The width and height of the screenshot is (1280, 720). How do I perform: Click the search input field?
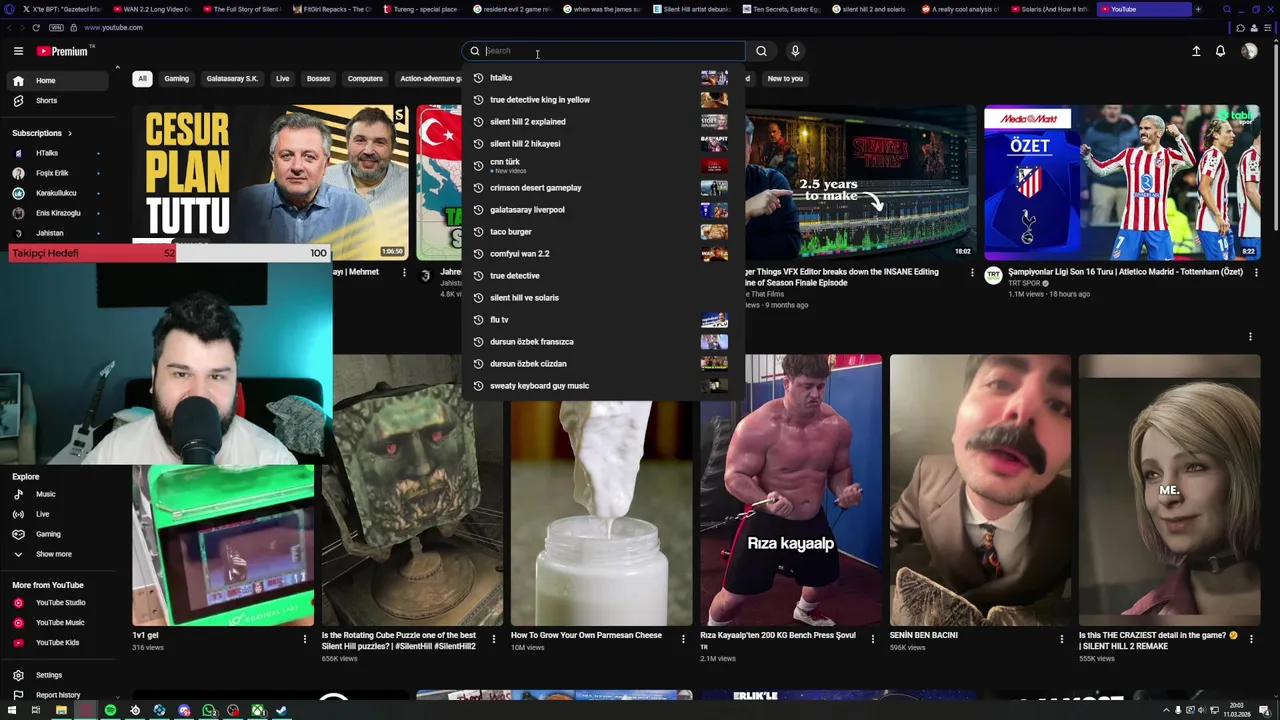click(612, 51)
